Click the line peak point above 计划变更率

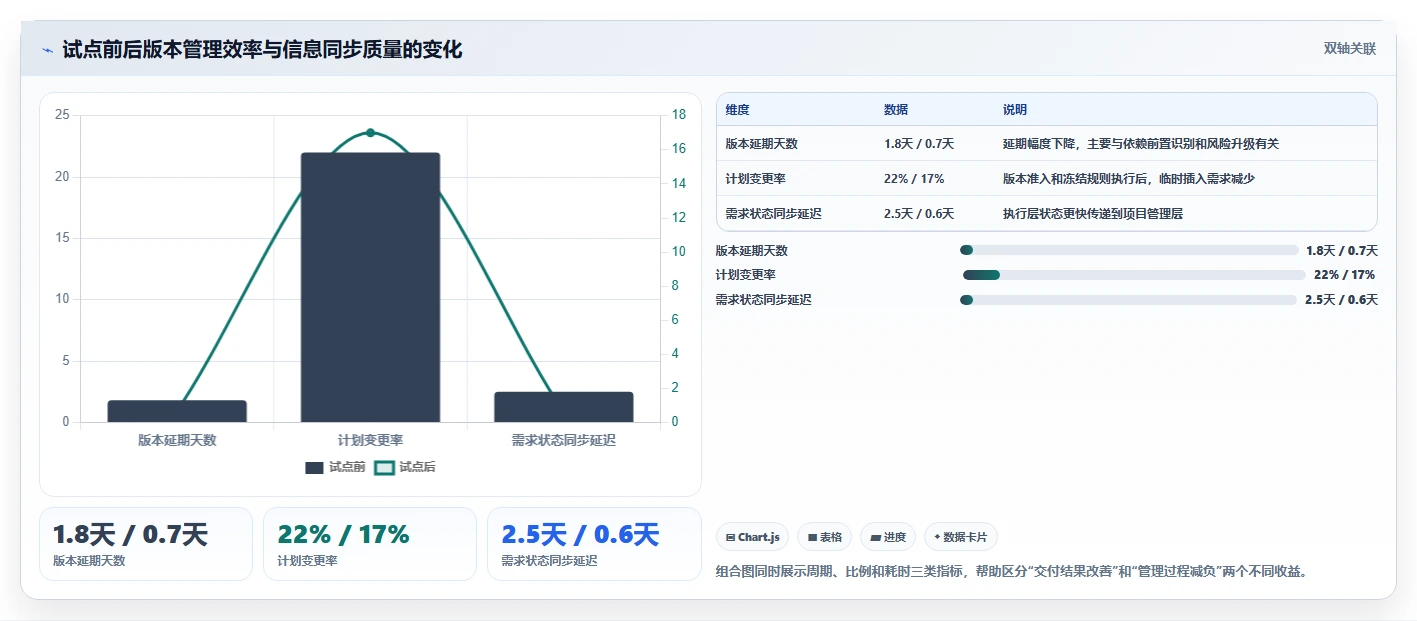(370, 132)
